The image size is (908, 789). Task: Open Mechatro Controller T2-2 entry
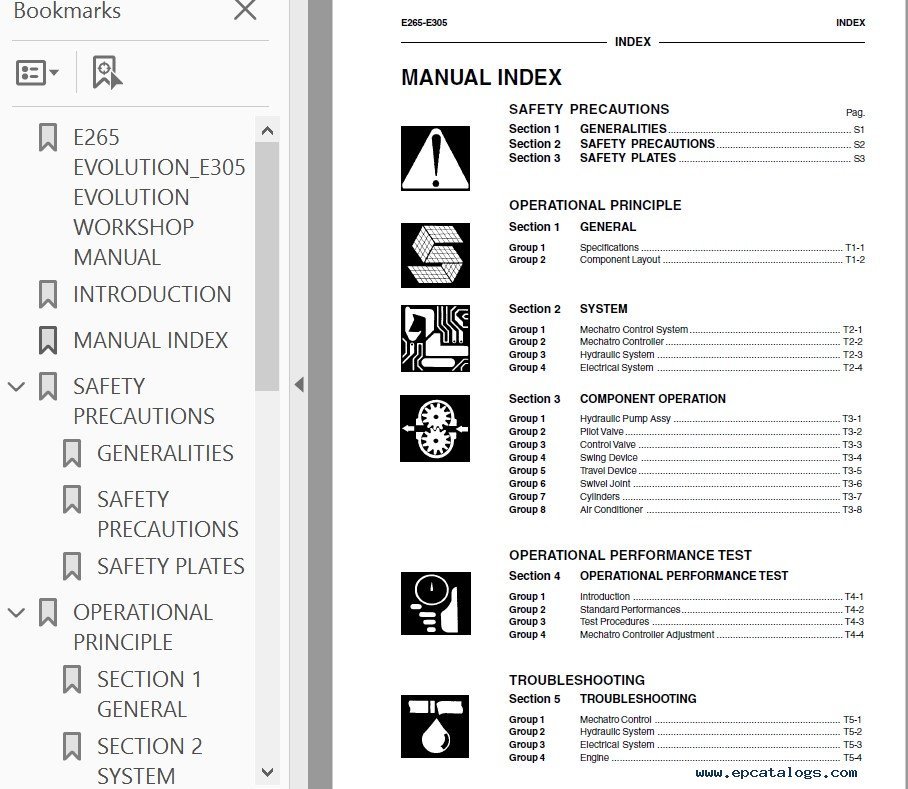686,342
